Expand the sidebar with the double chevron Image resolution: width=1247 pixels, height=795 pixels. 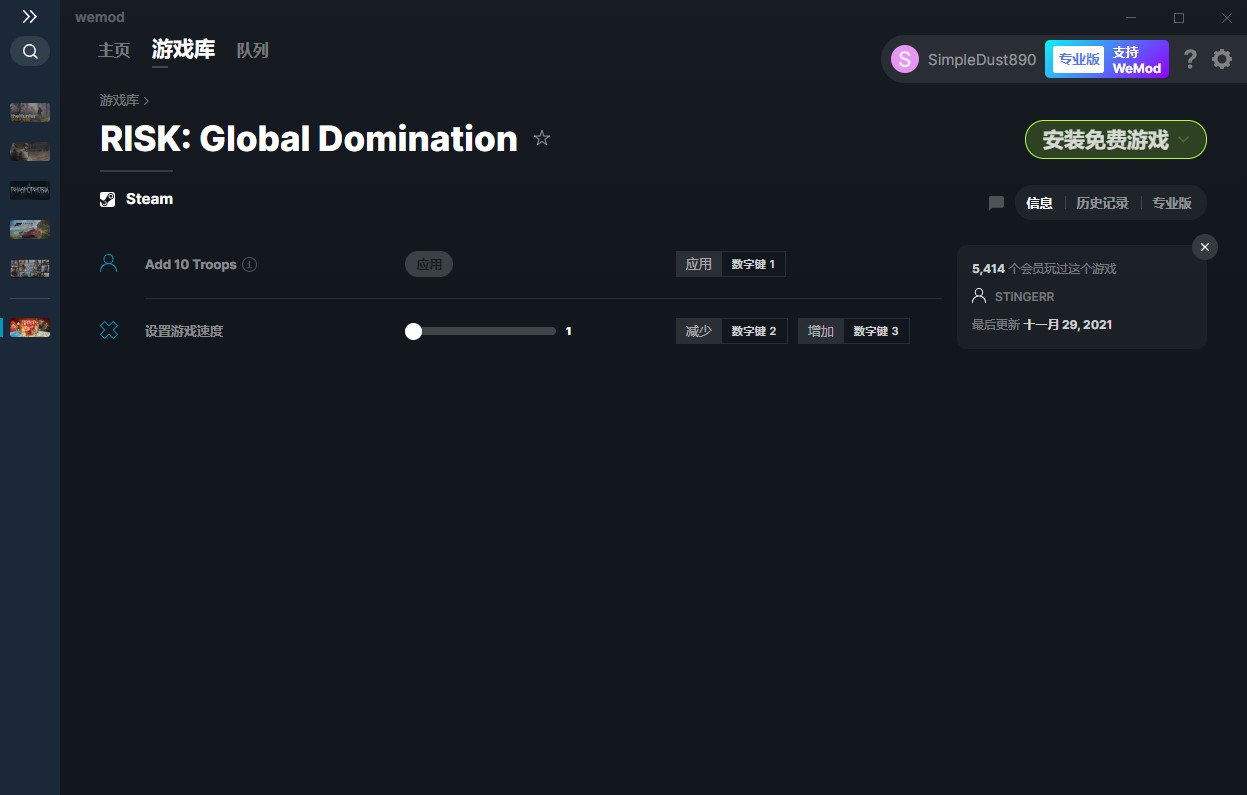30,17
